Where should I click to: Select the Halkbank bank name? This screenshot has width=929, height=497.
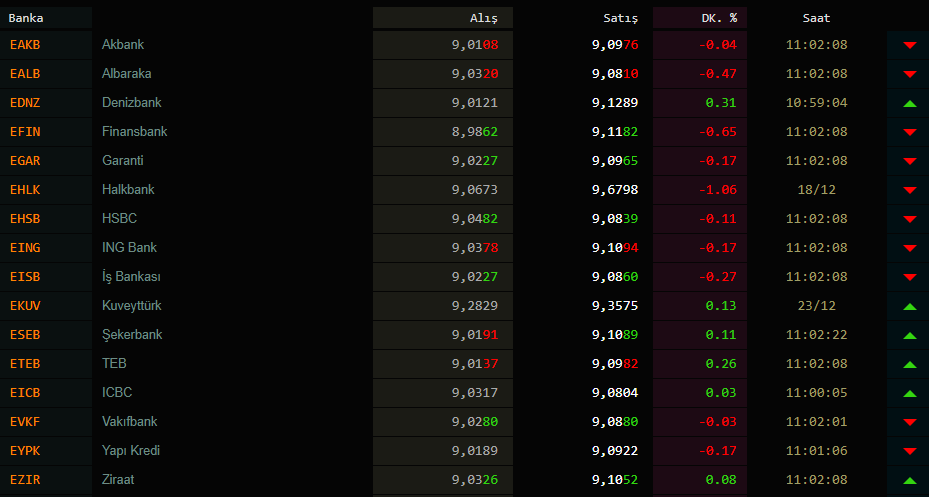click(128, 190)
